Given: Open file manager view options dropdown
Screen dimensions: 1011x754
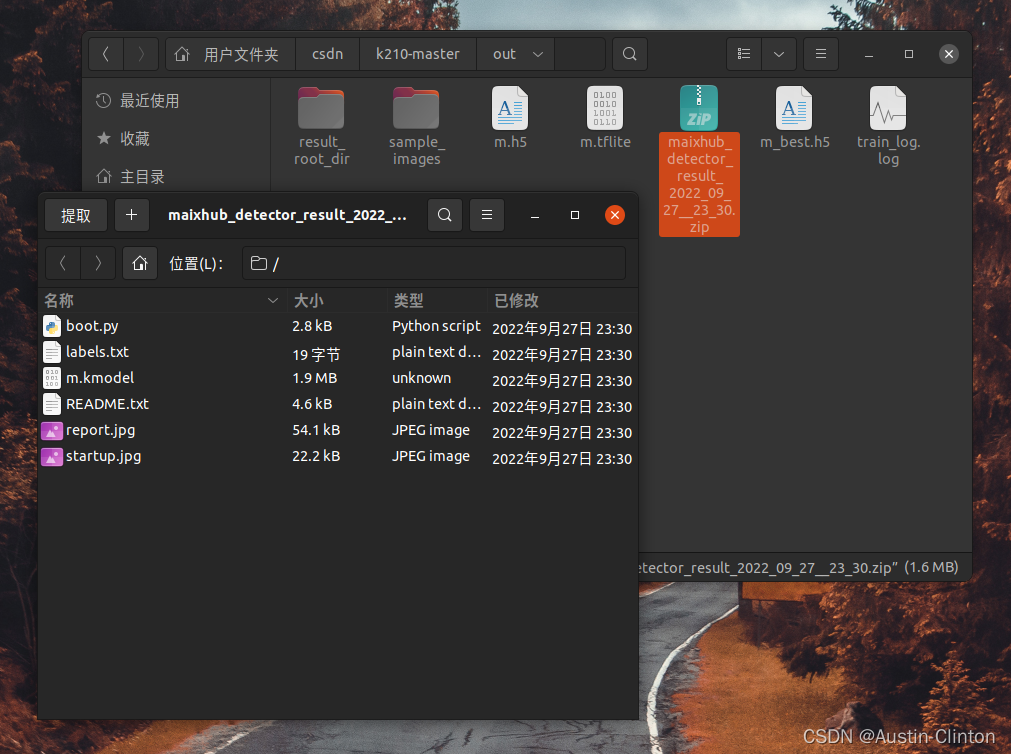Looking at the screenshot, I should coord(779,54).
